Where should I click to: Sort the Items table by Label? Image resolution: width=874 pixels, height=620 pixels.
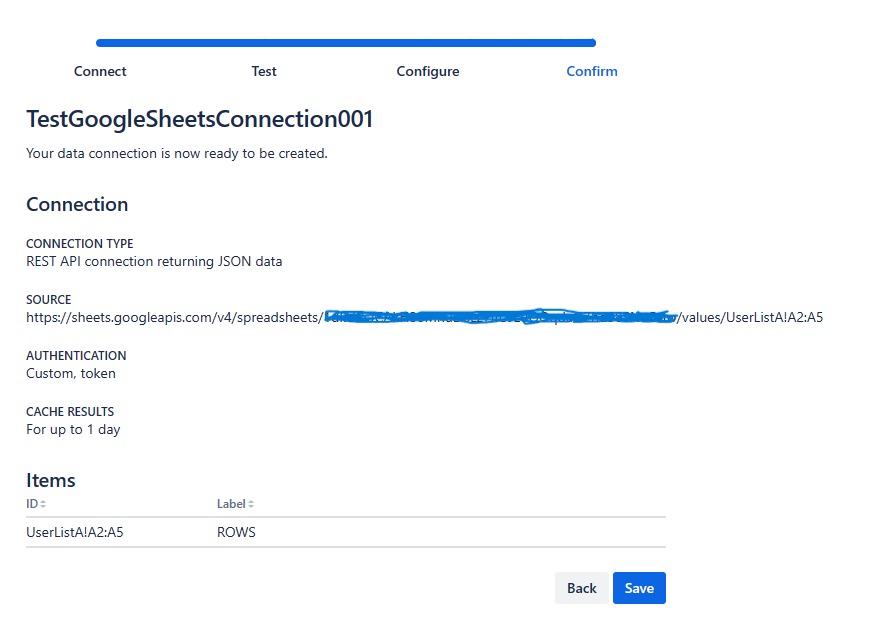coord(235,503)
